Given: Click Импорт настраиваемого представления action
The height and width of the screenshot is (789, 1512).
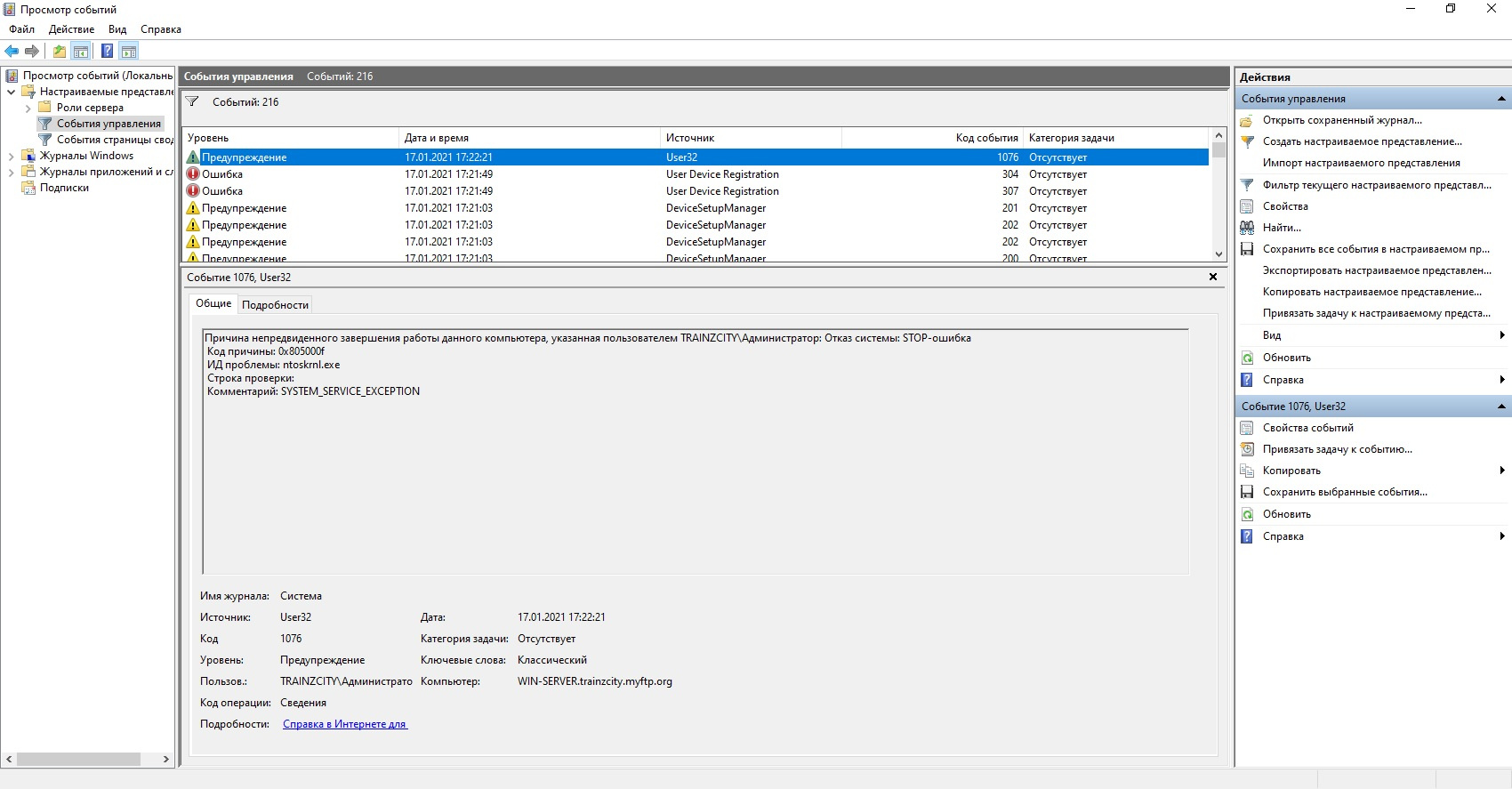Looking at the screenshot, I should click(1361, 163).
